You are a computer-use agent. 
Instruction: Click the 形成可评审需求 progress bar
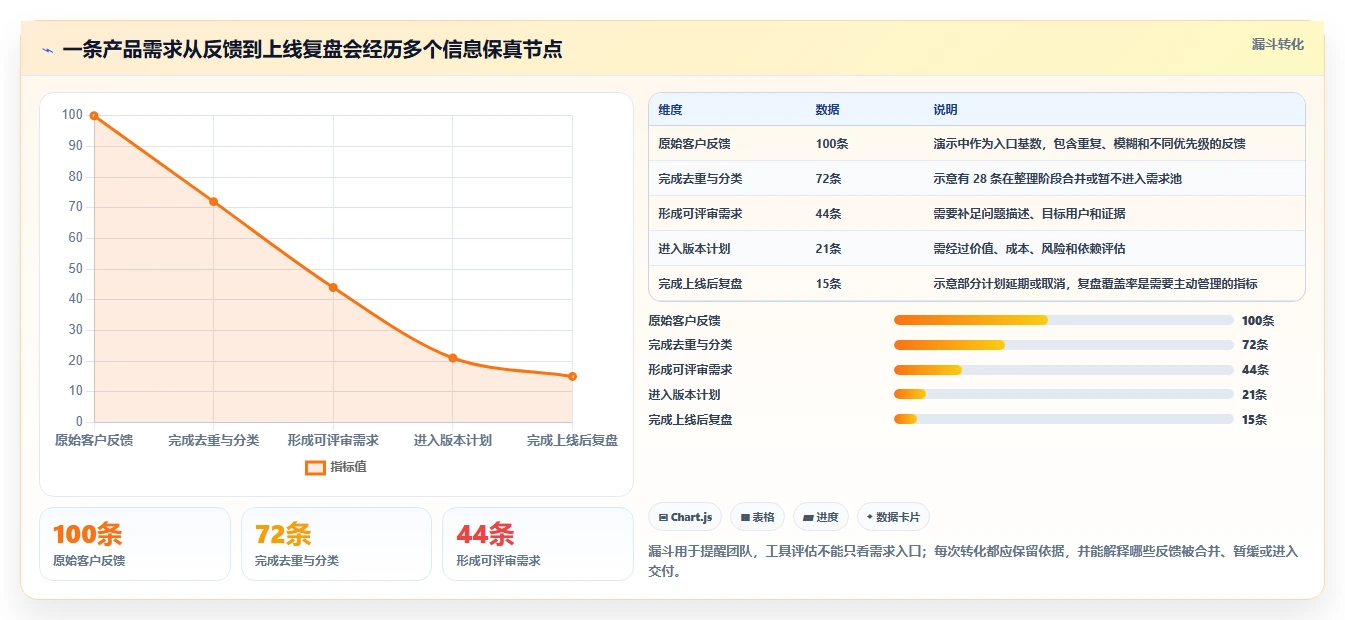coord(1063,370)
